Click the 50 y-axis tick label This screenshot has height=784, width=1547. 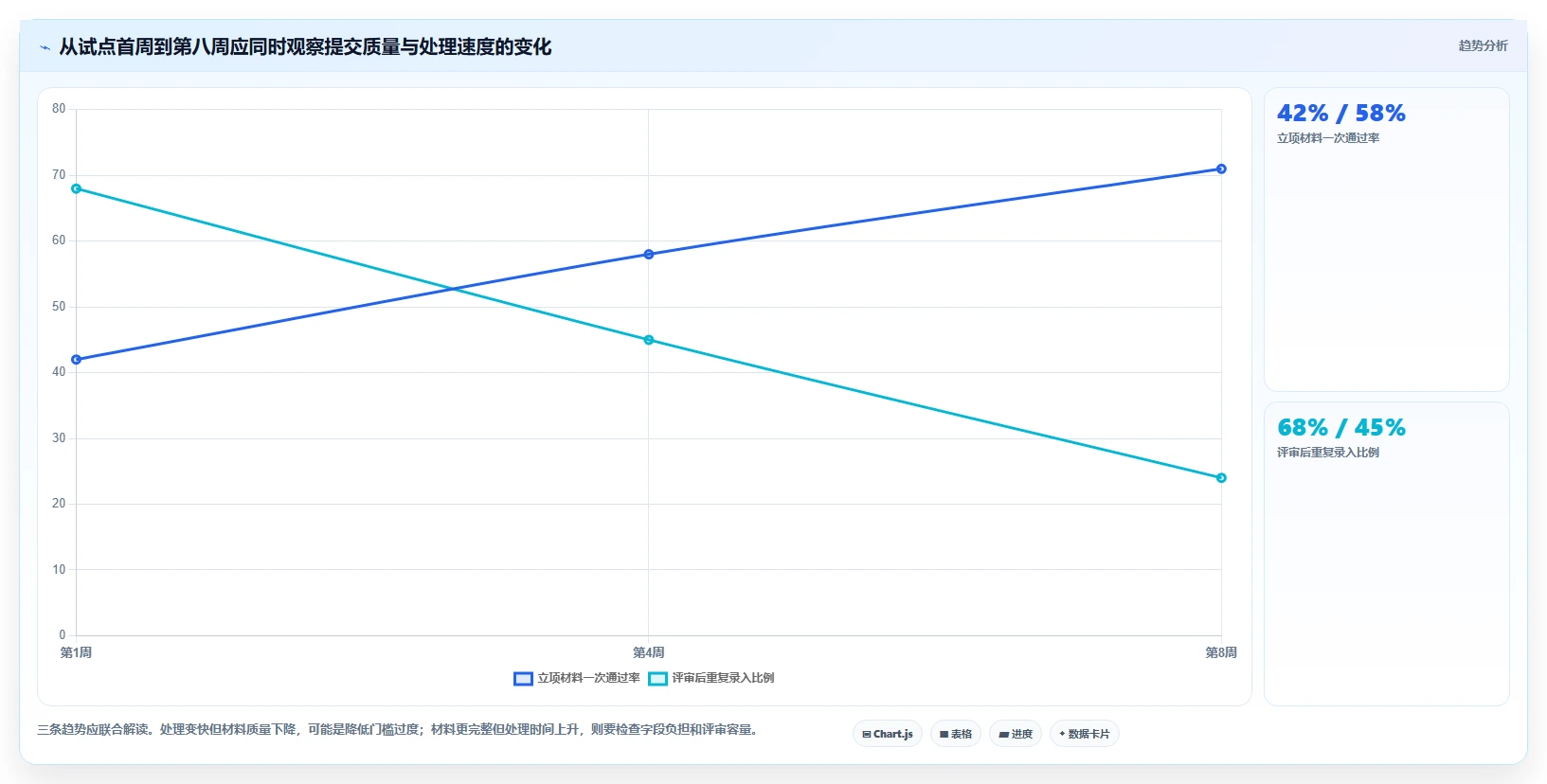59,307
